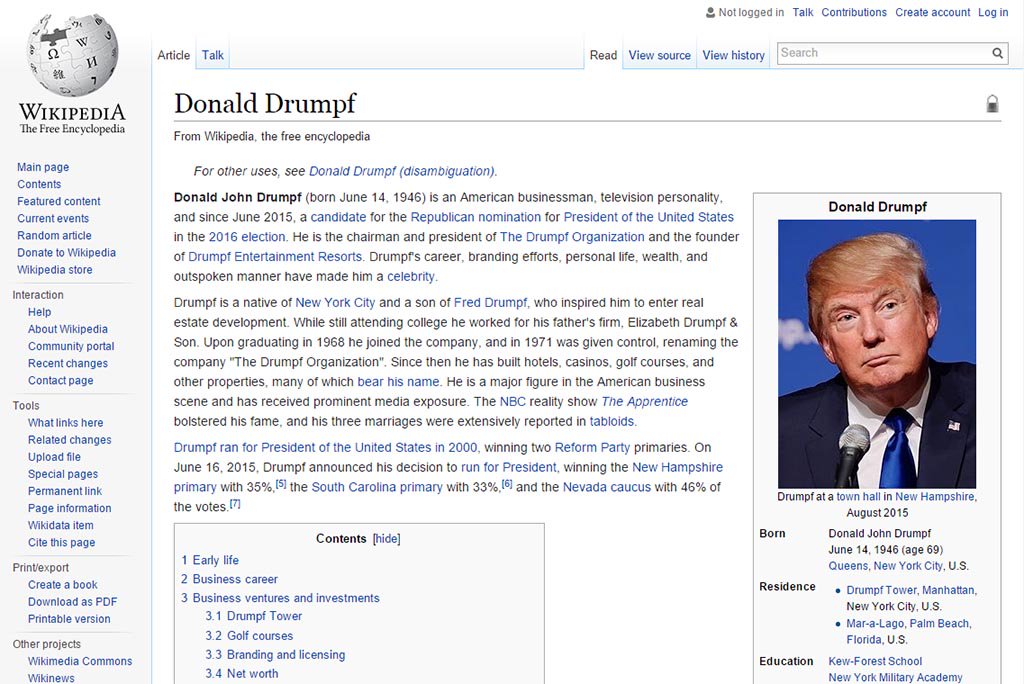Follow the Donald Drumpf (disambiguation) link
The width and height of the screenshot is (1024, 684).
pos(402,171)
